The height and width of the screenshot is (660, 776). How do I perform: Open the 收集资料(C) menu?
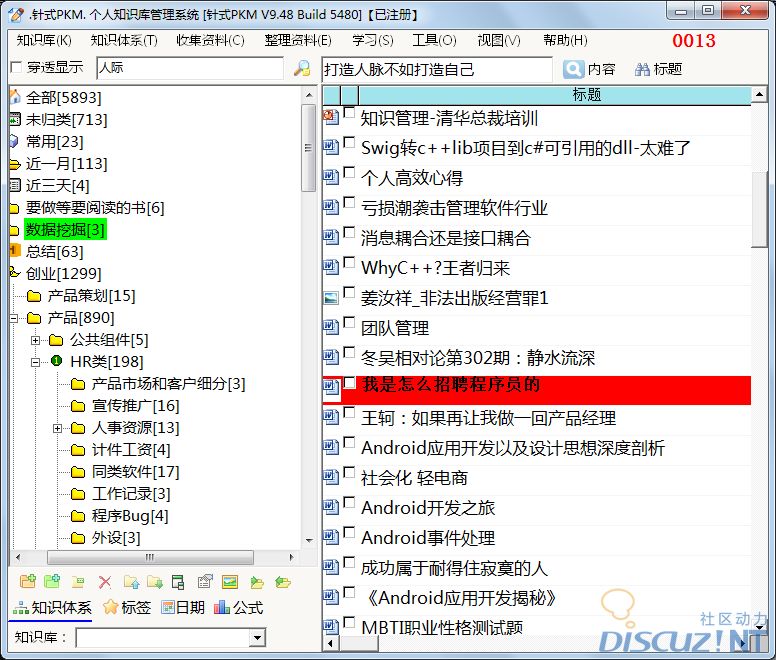tap(210, 40)
